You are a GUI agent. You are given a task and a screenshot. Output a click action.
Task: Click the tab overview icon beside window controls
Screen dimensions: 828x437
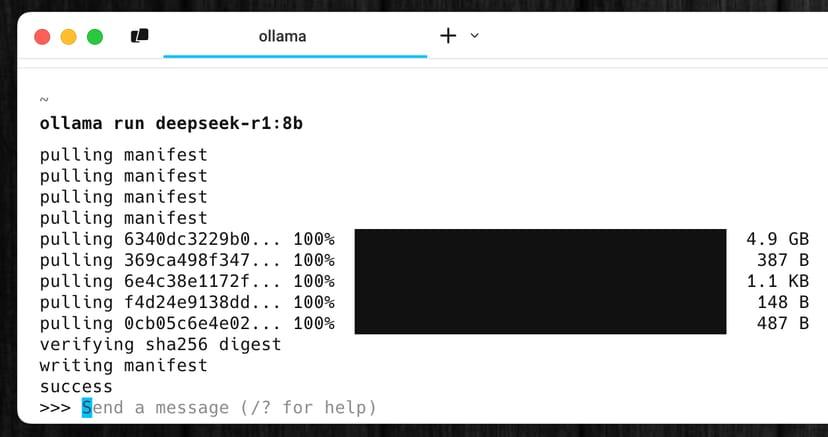tap(139, 36)
